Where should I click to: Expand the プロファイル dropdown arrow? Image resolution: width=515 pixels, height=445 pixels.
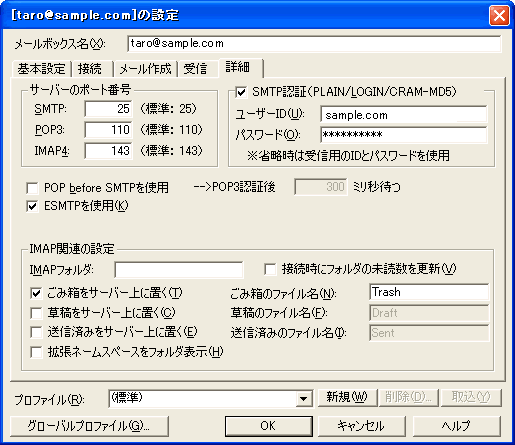coord(304,398)
